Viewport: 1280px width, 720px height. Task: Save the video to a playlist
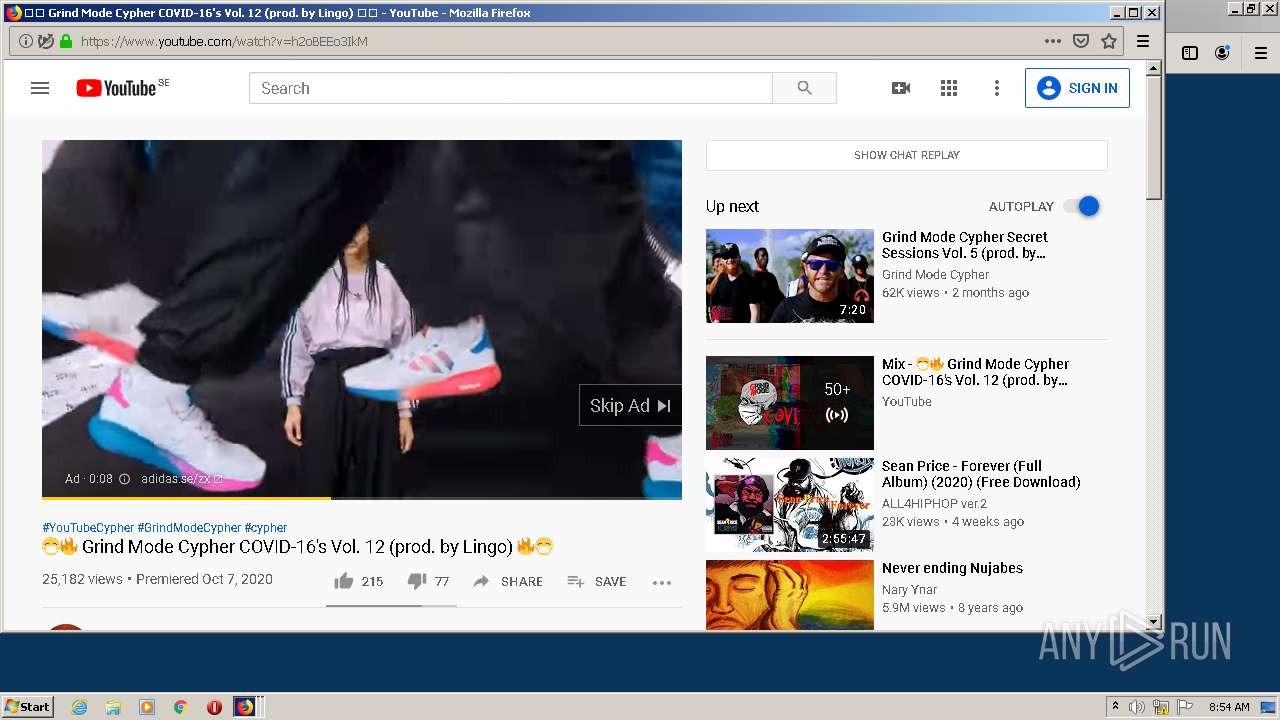pos(597,581)
